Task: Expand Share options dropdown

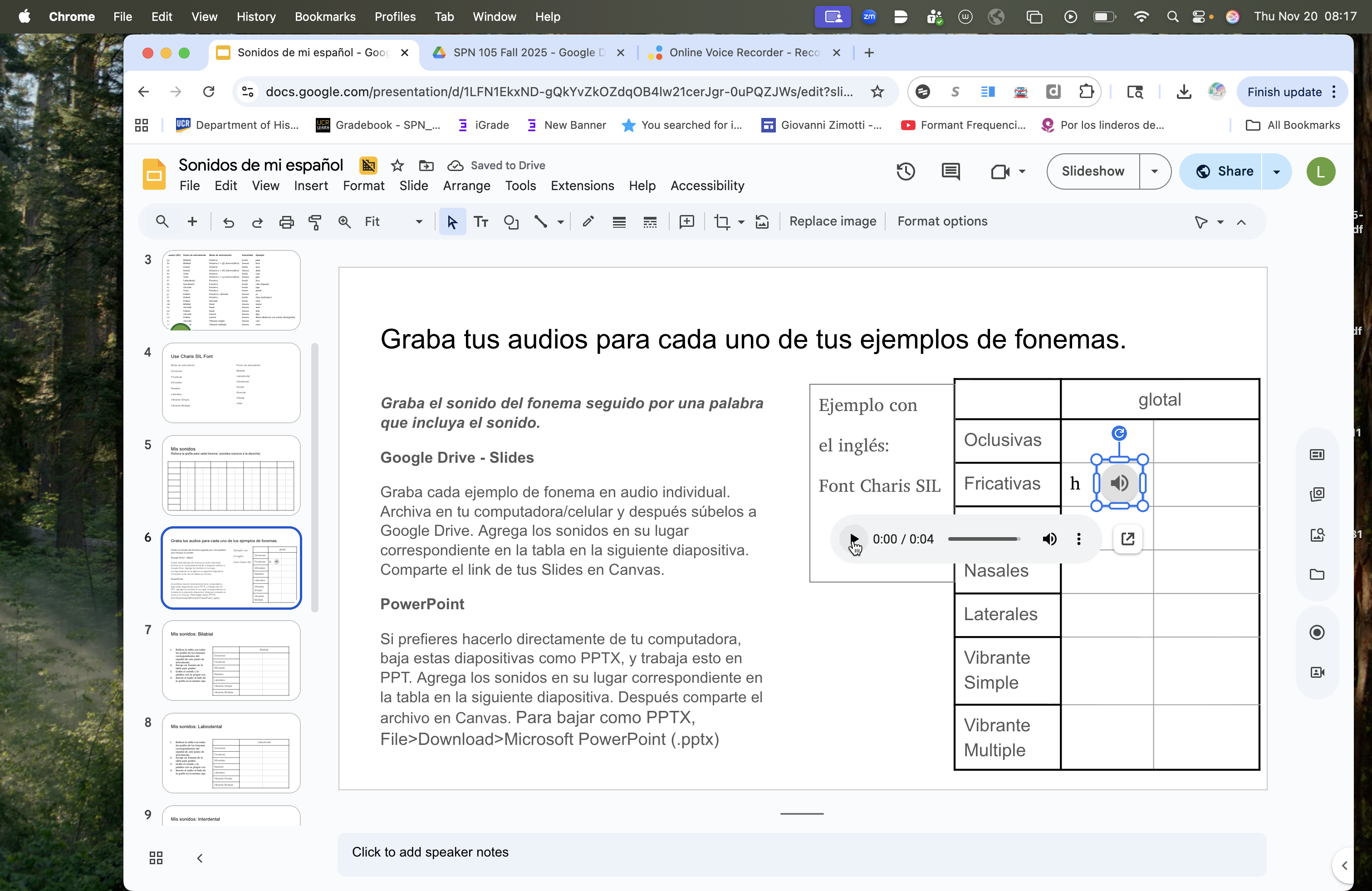Action: [x=1277, y=171]
